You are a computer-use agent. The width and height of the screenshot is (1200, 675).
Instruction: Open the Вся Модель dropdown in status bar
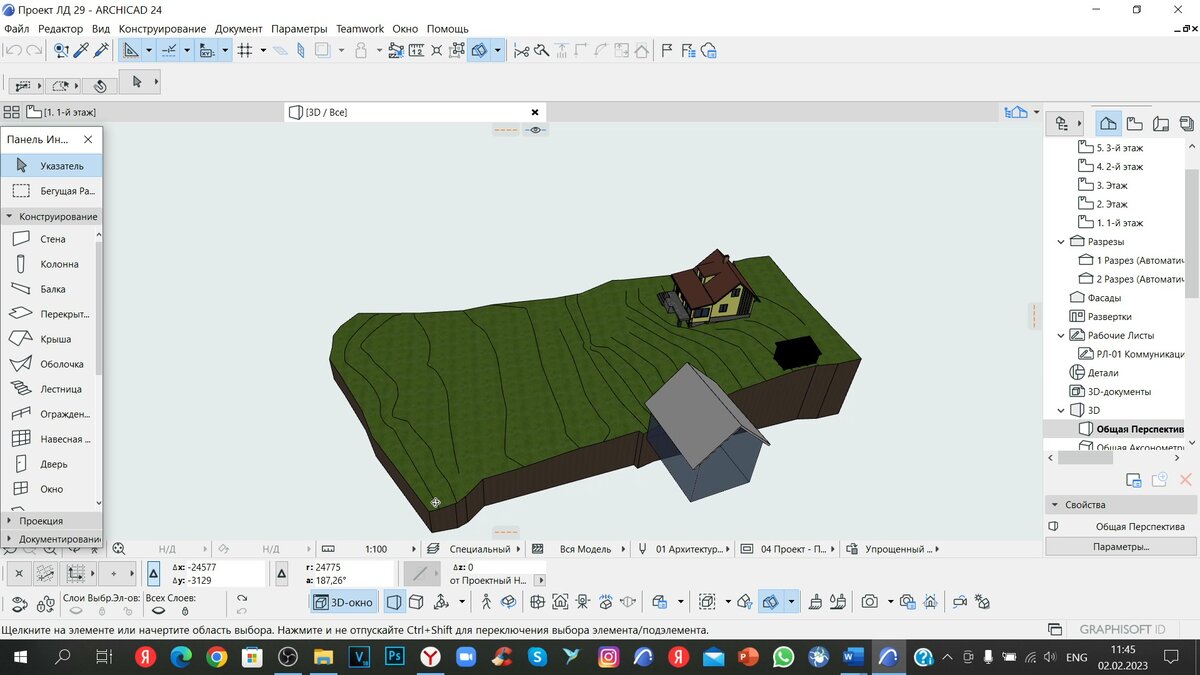coord(588,548)
